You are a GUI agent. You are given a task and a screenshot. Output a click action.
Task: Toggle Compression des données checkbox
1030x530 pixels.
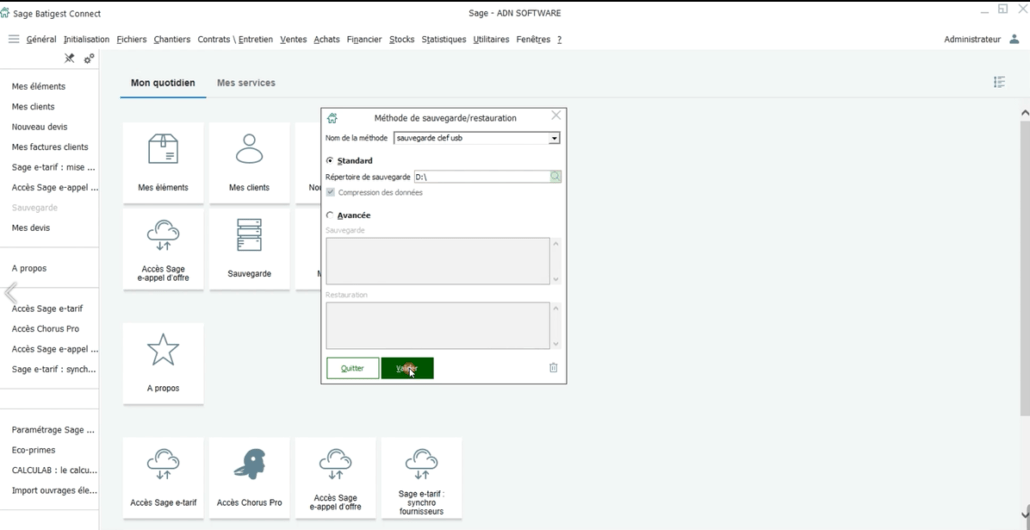(x=330, y=192)
